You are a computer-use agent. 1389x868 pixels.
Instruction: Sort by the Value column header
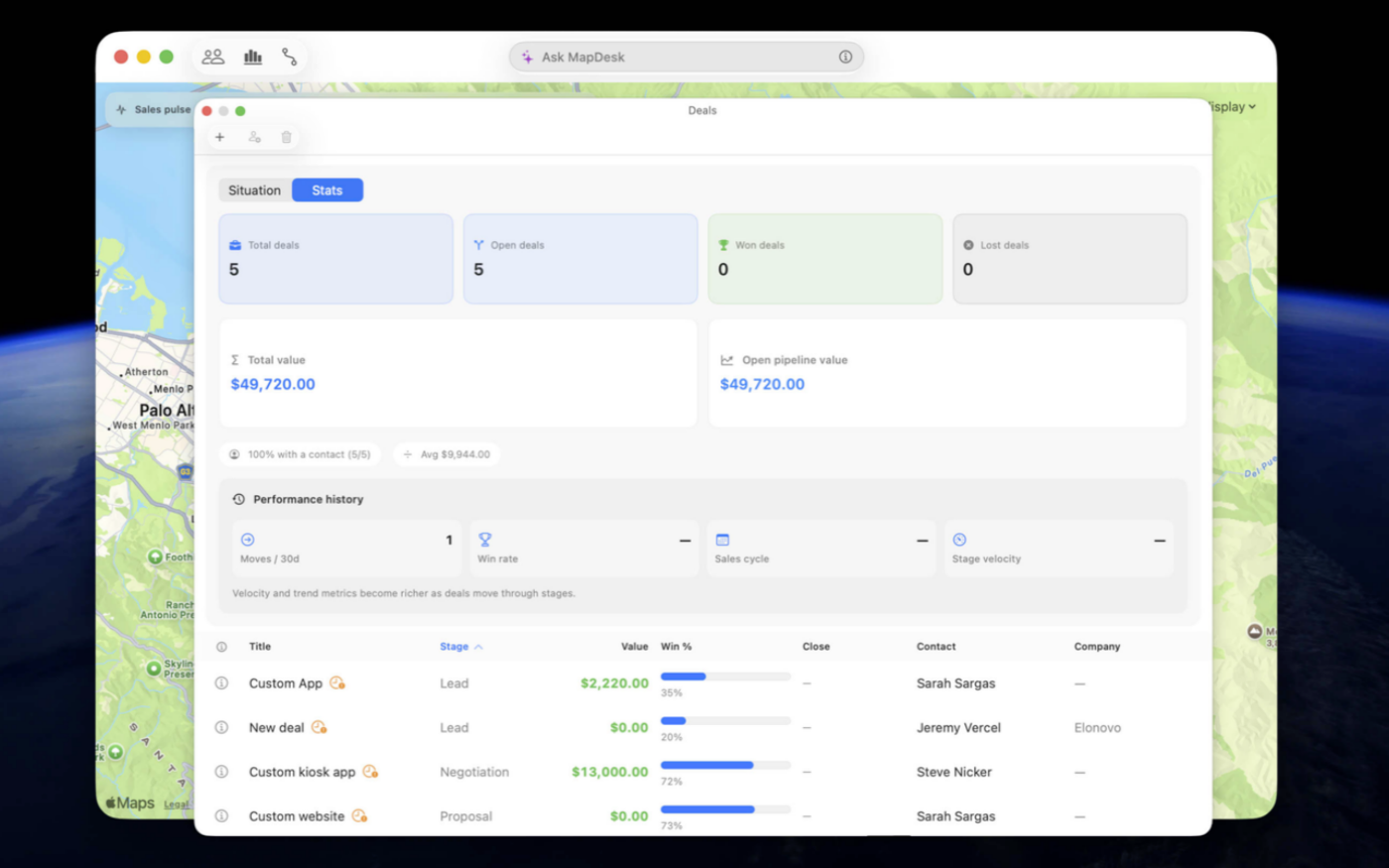coord(635,647)
